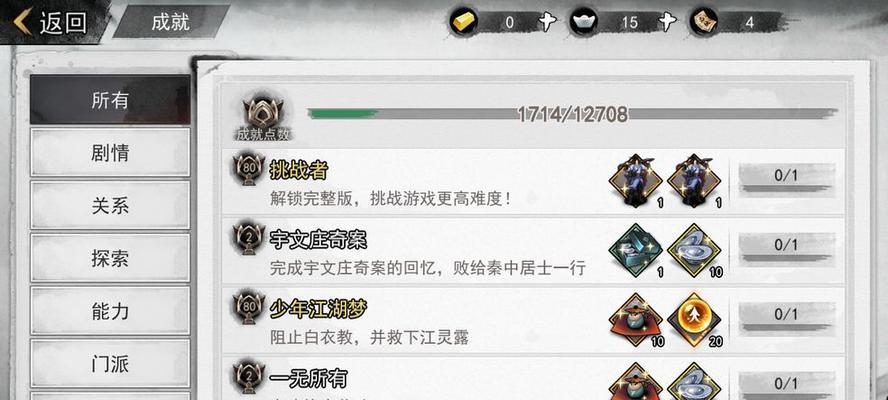This screenshot has height=400, width=888.
Task: Select the 门派 category
Action: (110, 364)
